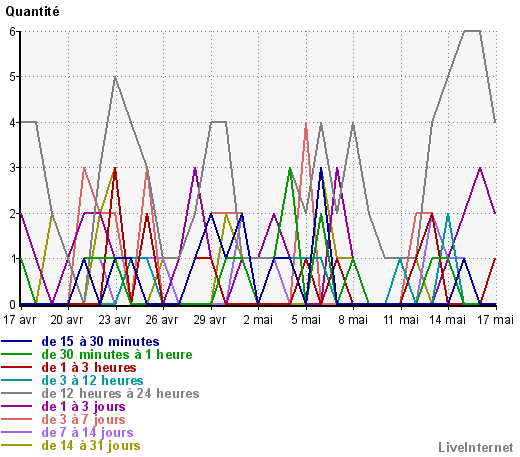Click the green legend line swatch

[x=17, y=354]
